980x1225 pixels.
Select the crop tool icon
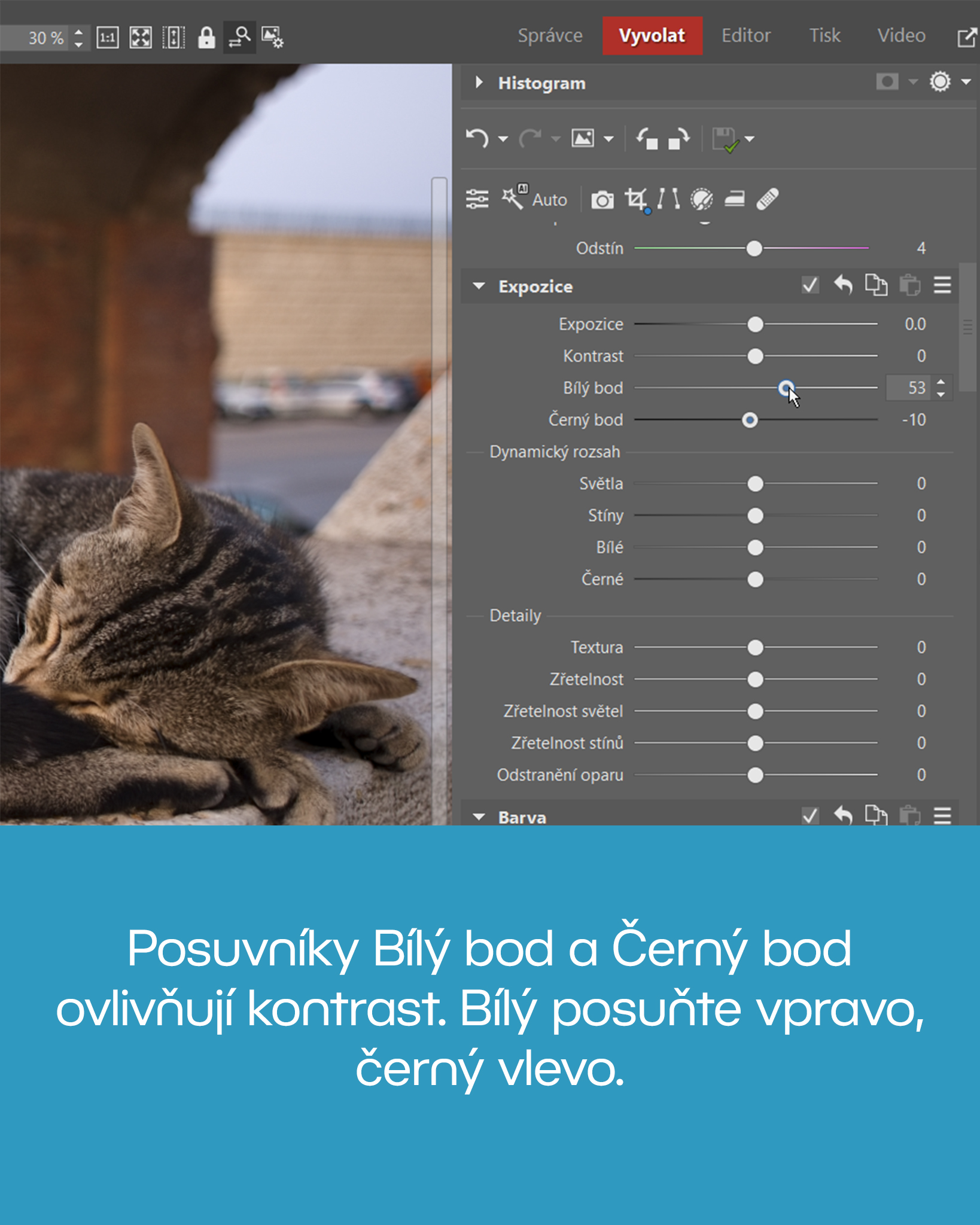(x=635, y=199)
